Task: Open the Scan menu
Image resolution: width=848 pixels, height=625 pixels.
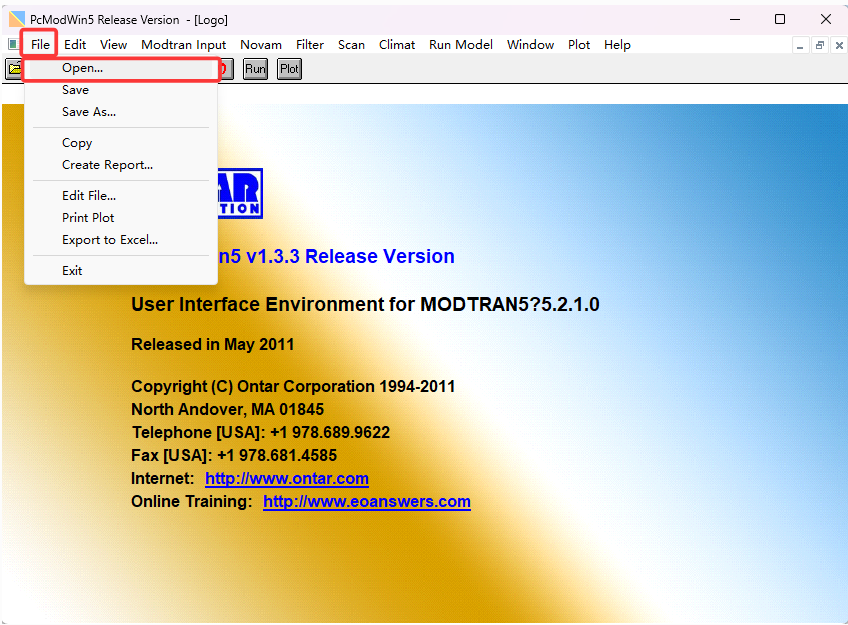Action: point(351,45)
